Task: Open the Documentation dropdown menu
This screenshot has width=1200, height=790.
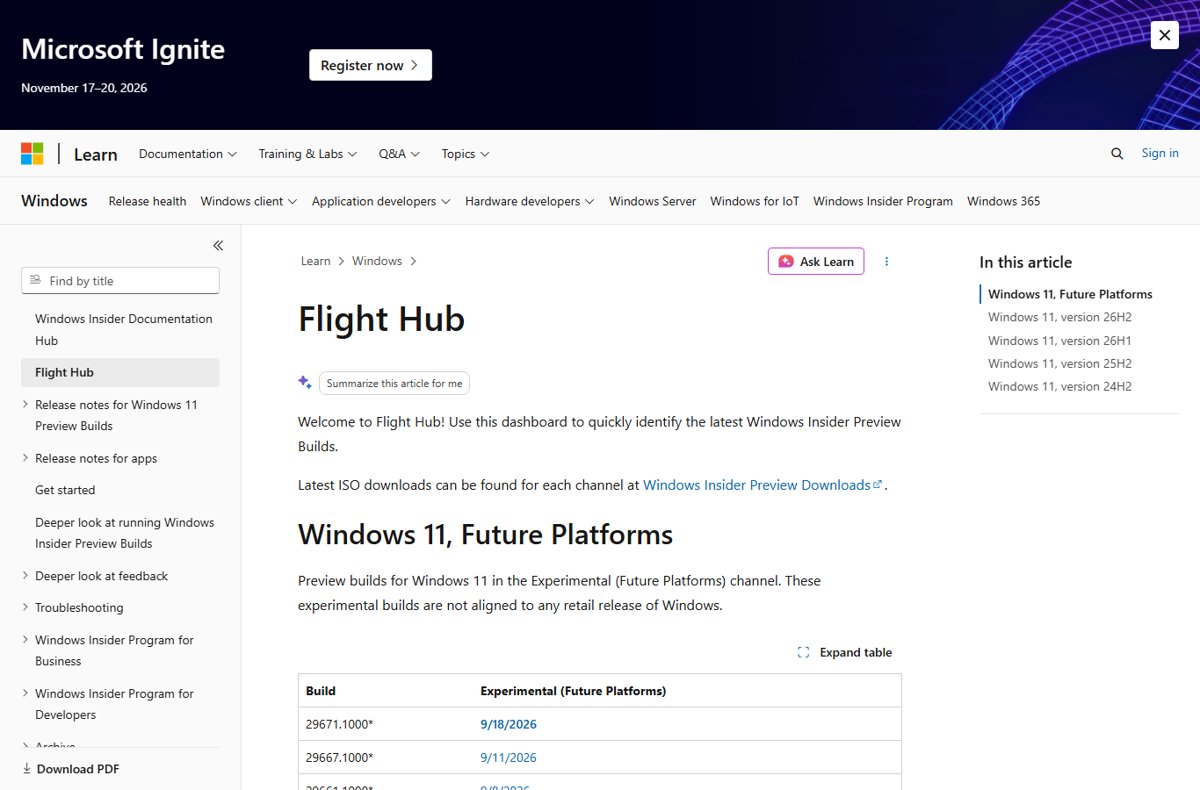Action: point(188,154)
